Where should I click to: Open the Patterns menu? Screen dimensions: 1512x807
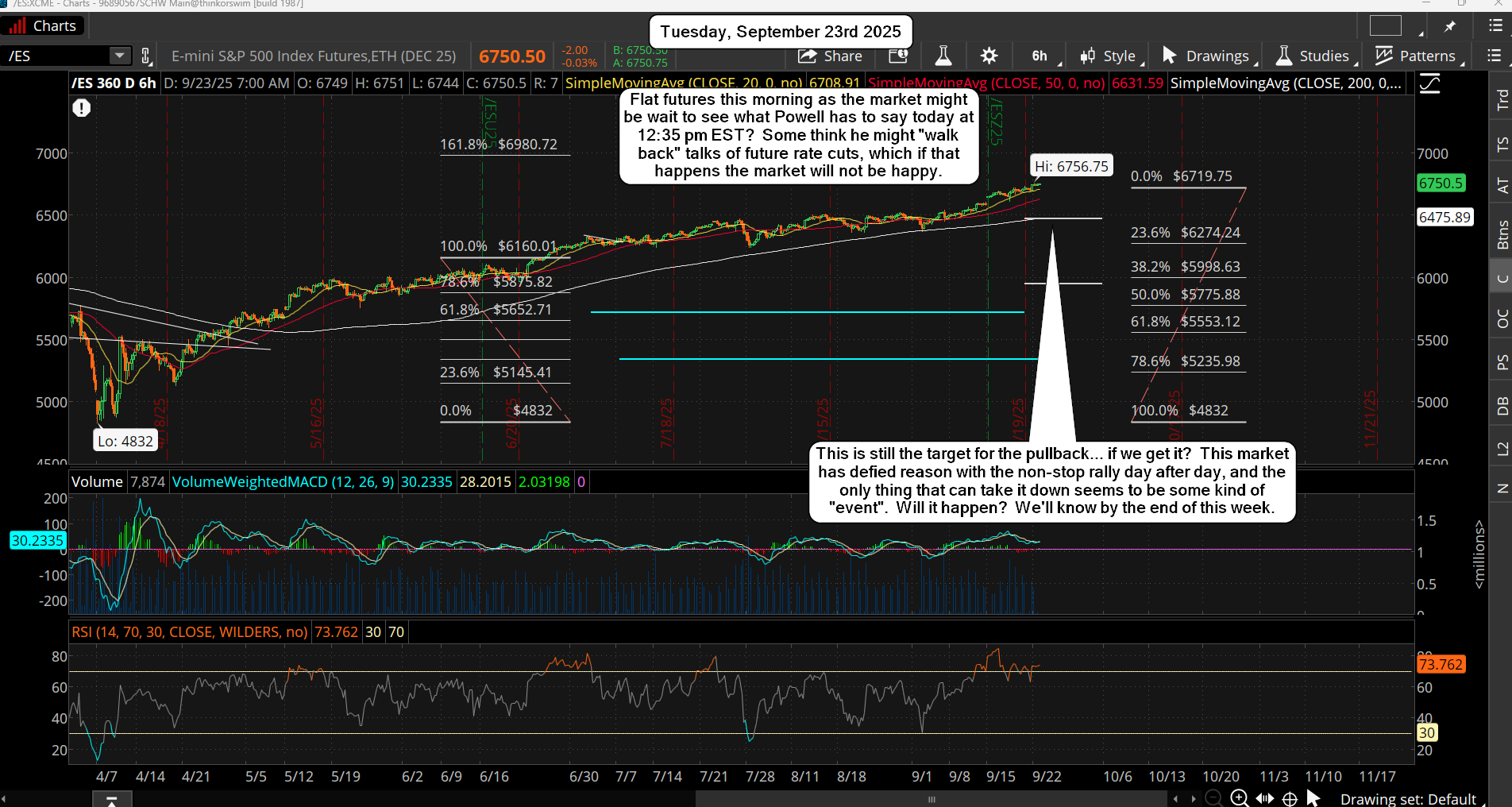pos(1417,56)
